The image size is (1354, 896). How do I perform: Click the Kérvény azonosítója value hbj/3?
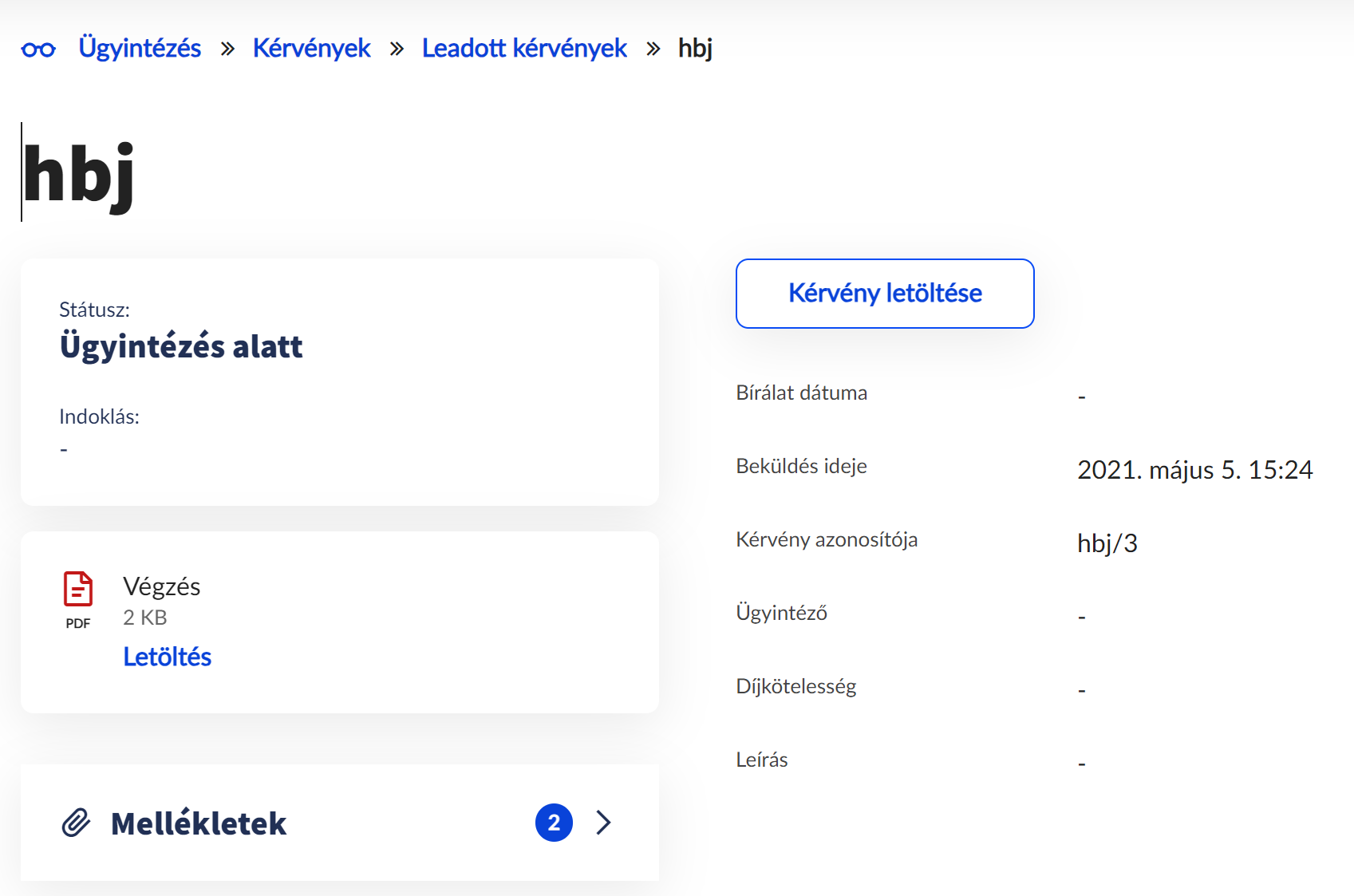pos(1109,543)
